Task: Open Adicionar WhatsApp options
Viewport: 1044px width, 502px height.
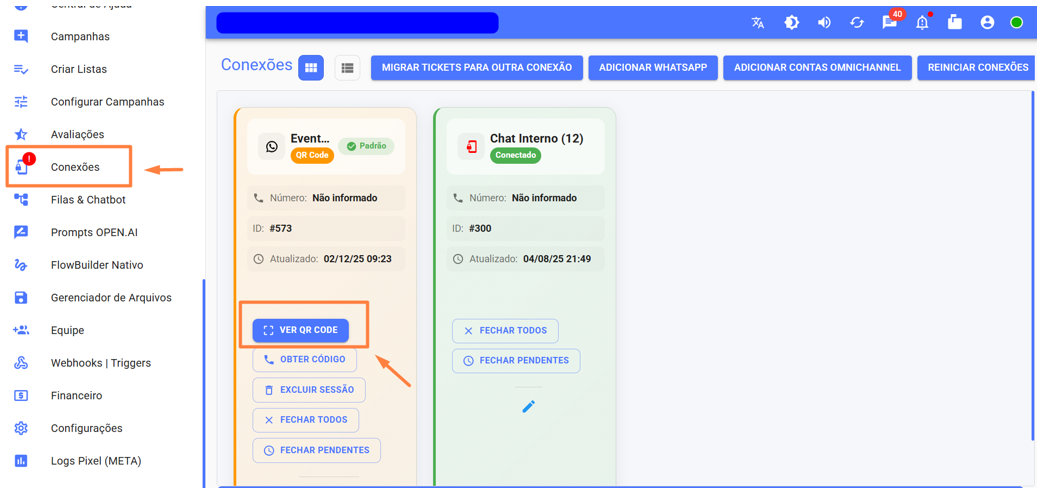Action: [x=652, y=67]
